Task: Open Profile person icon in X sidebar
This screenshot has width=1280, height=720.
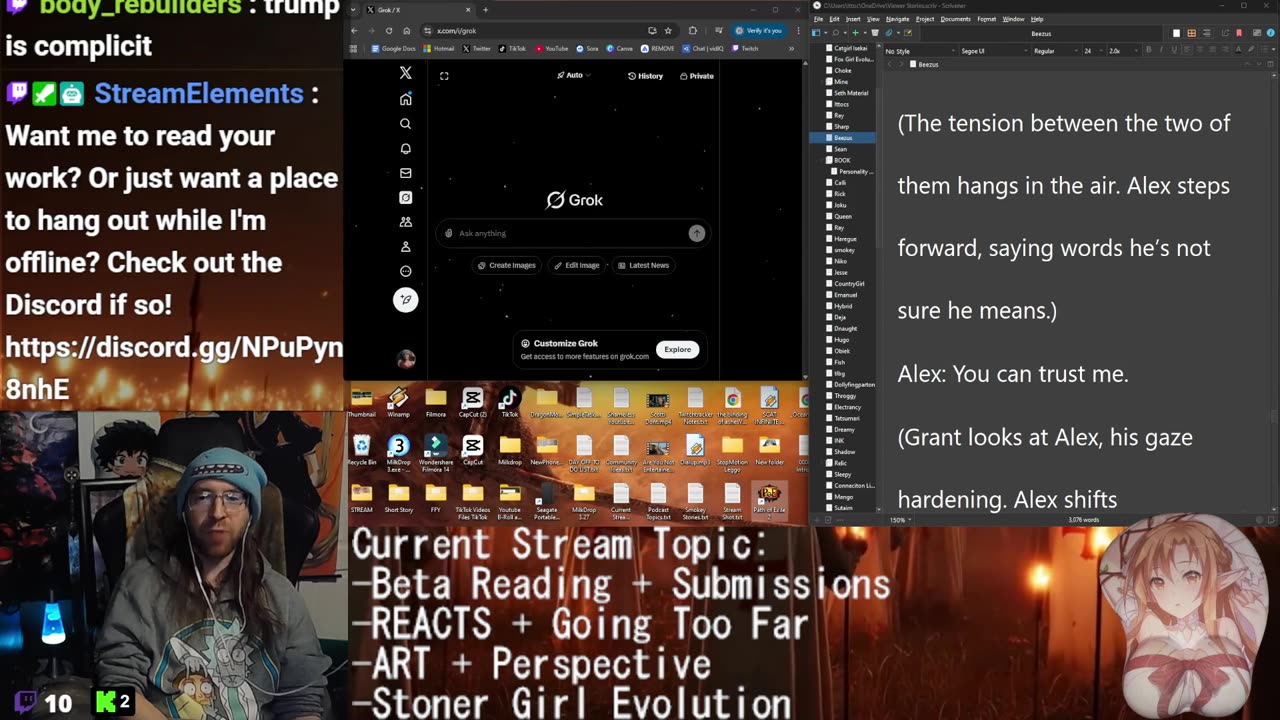Action: [405, 246]
